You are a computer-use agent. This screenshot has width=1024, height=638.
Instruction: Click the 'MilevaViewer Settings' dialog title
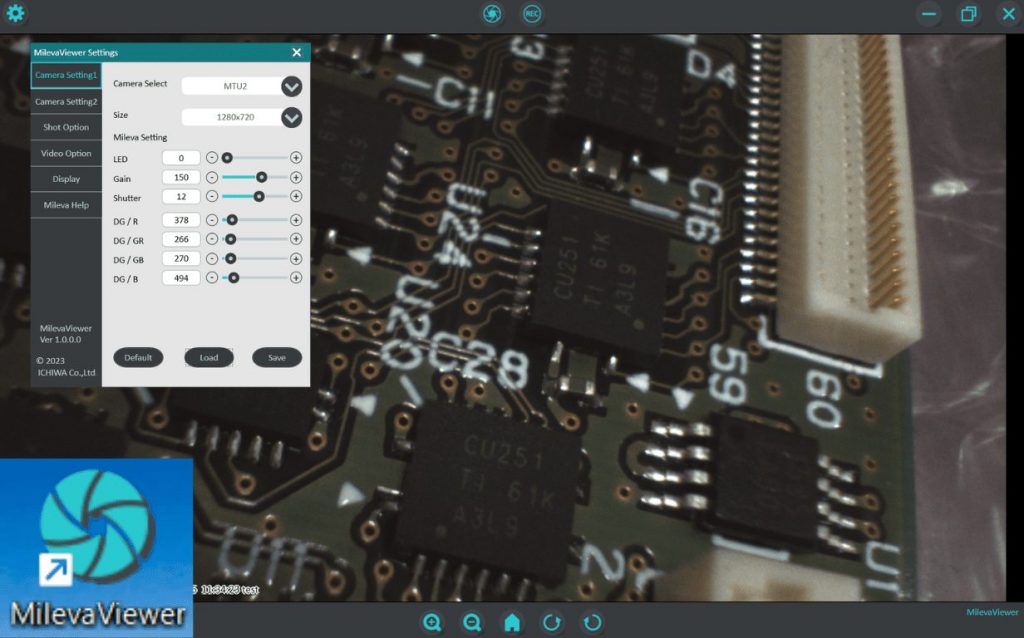pyautogui.click(x=76, y=52)
